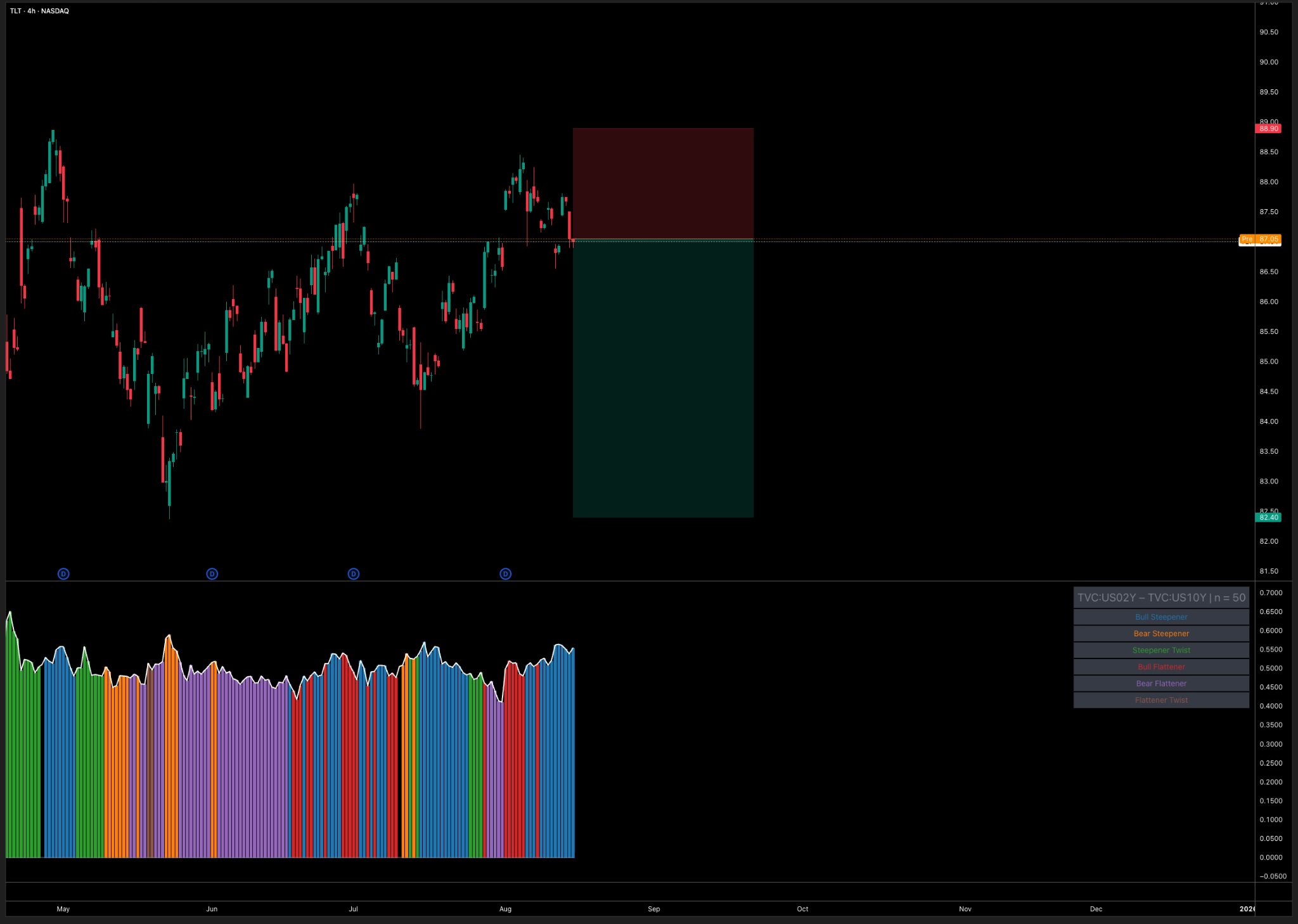Click the orange Pre 87.05 price label
This screenshot has height=924, width=1298.
coord(1260,240)
